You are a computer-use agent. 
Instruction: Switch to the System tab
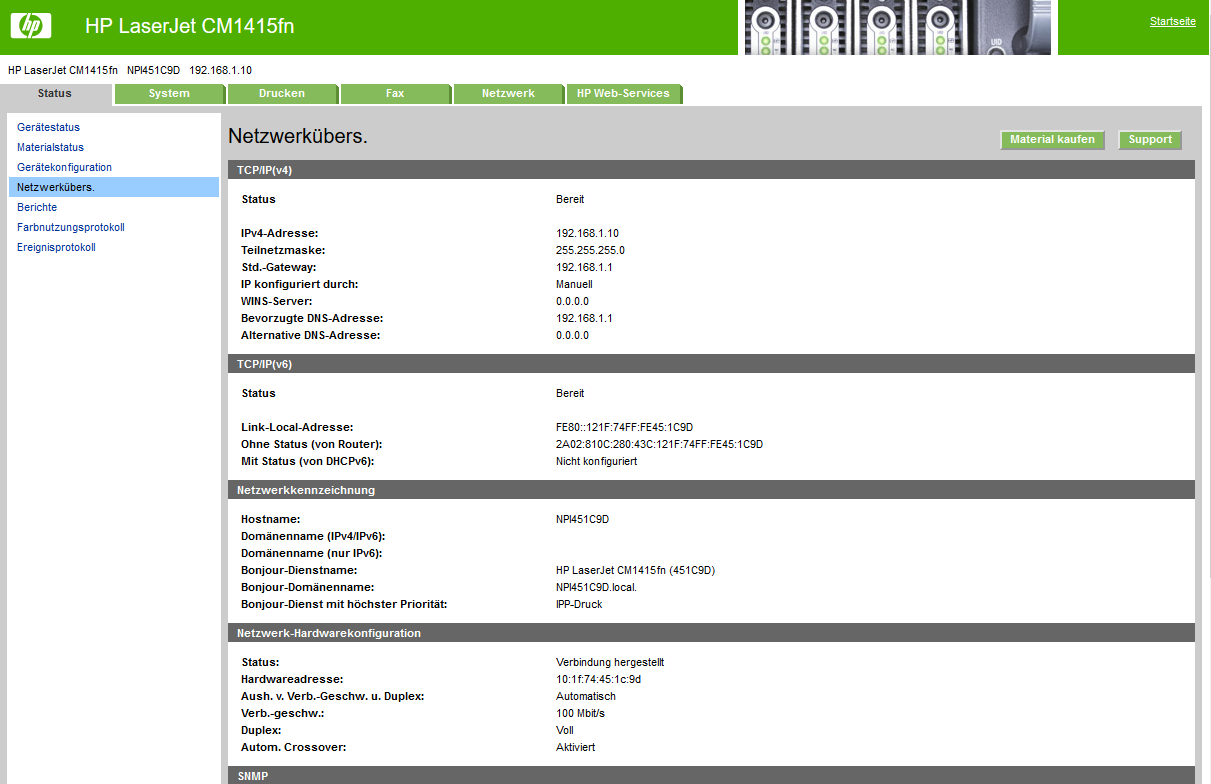[x=169, y=94]
